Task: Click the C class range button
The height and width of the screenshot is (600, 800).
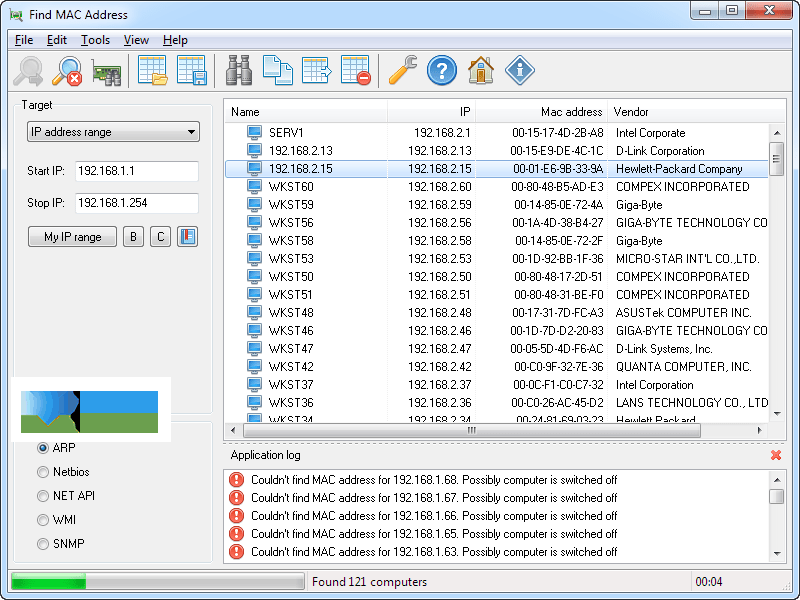Action: [x=160, y=237]
